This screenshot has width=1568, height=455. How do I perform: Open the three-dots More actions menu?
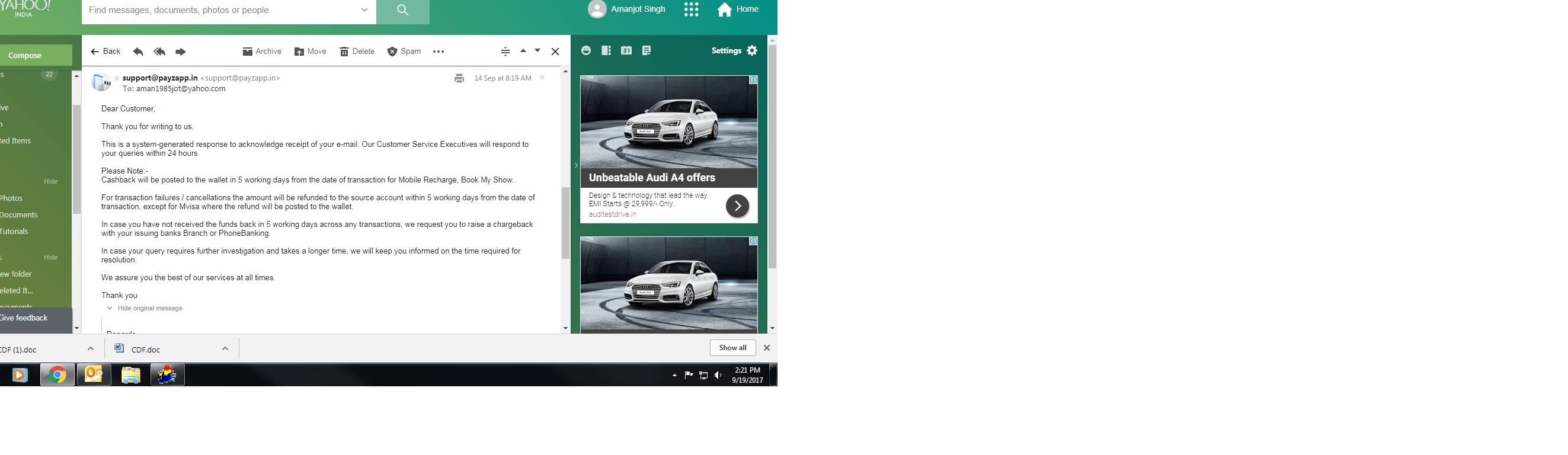pyautogui.click(x=439, y=52)
